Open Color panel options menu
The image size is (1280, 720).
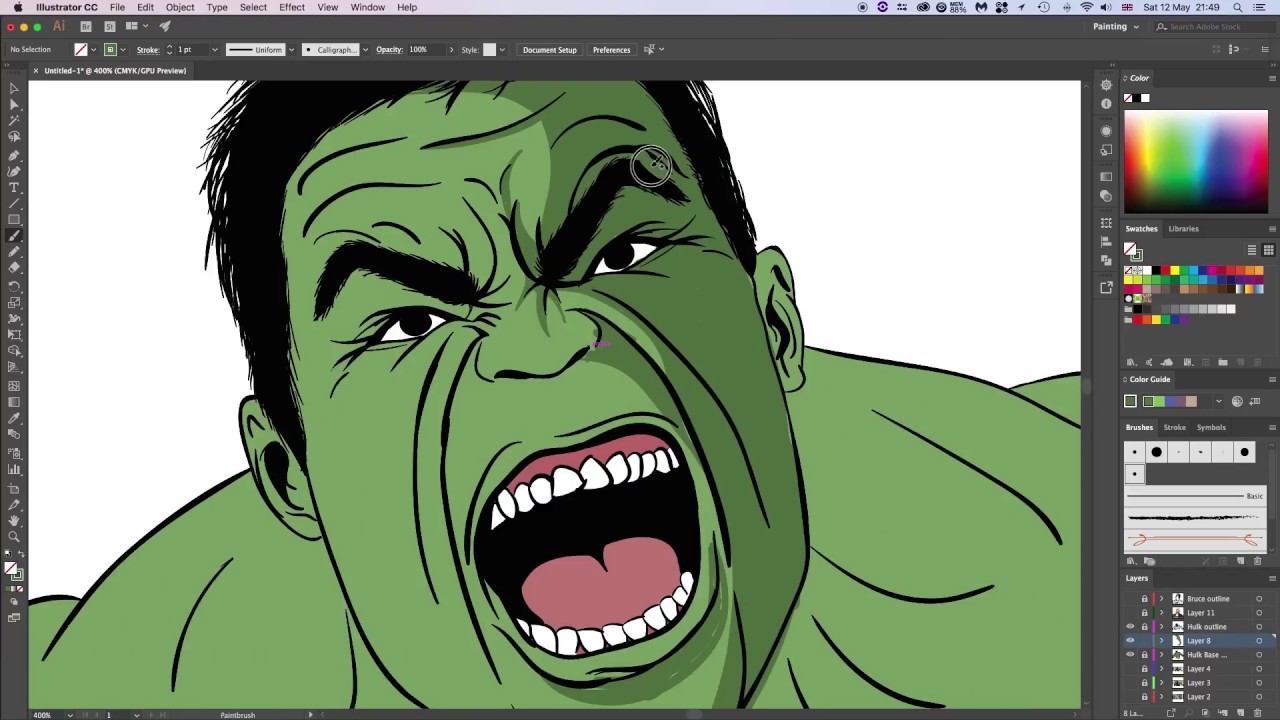[1272, 78]
